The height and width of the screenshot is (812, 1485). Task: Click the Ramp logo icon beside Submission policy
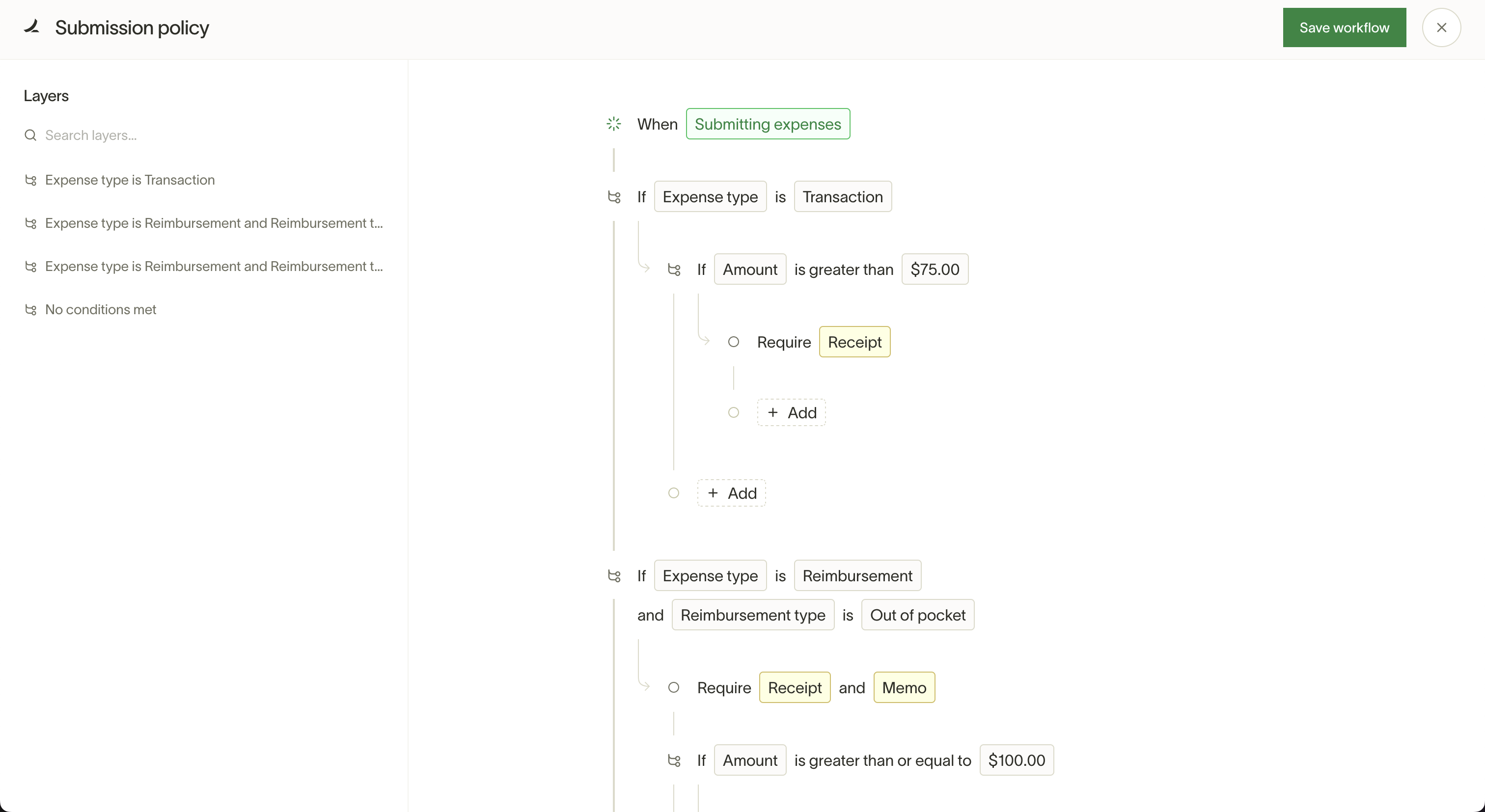pos(32,27)
